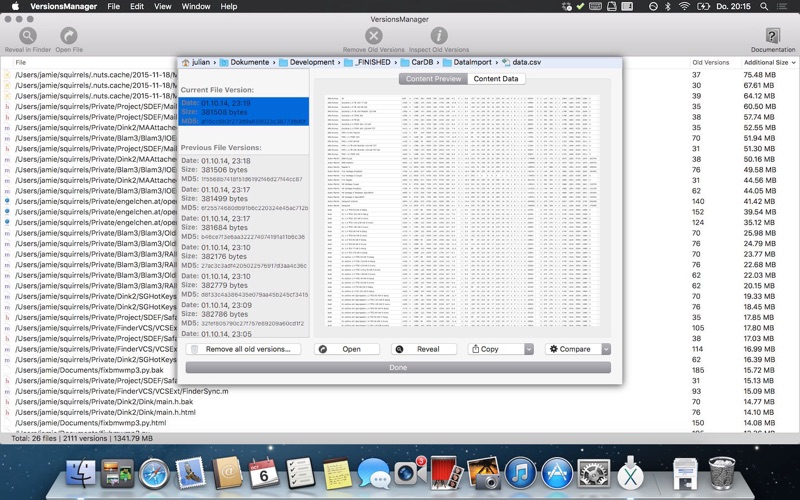Click Remove Old Versions toolbar icon
The width and height of the screenshot is (800, 500).
click(373, 36)
